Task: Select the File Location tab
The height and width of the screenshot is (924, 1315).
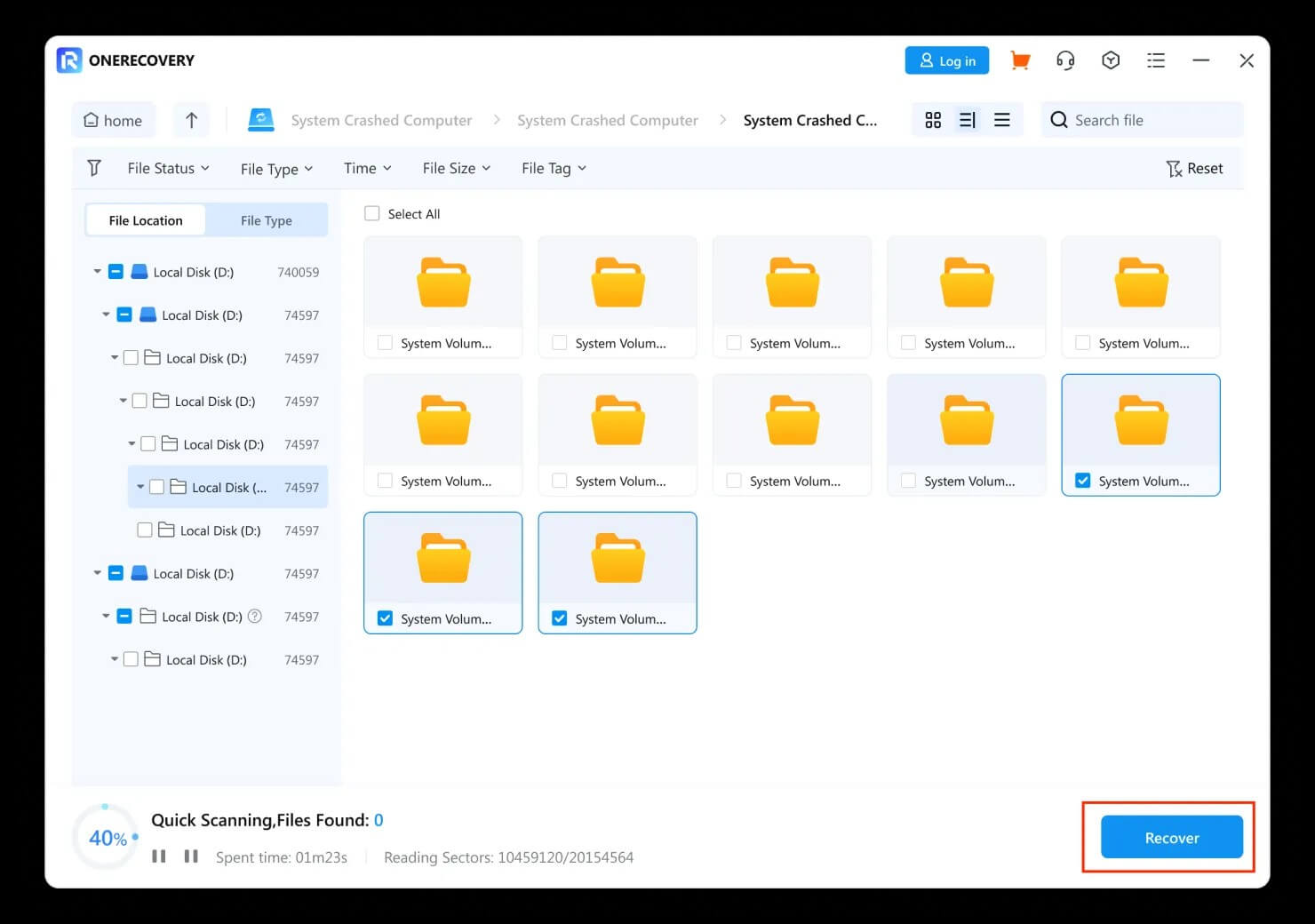Action: tap(146, 220)
